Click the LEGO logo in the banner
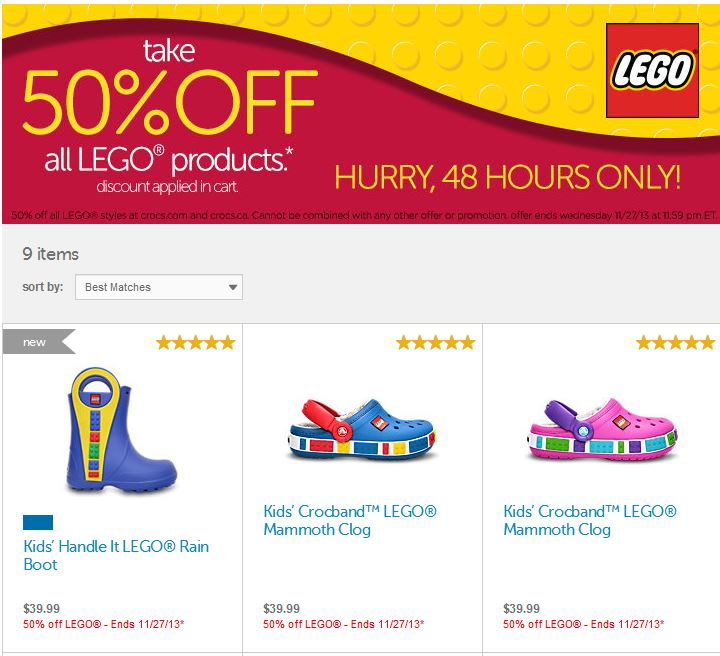The width and height of the screenshot is (720, 656). 653,71
